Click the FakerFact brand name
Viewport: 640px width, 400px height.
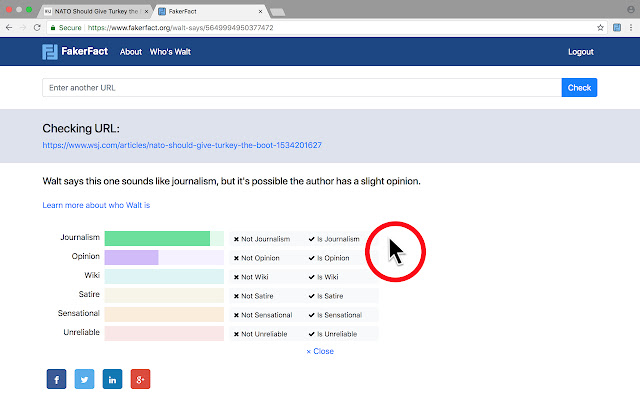point(84,51)
